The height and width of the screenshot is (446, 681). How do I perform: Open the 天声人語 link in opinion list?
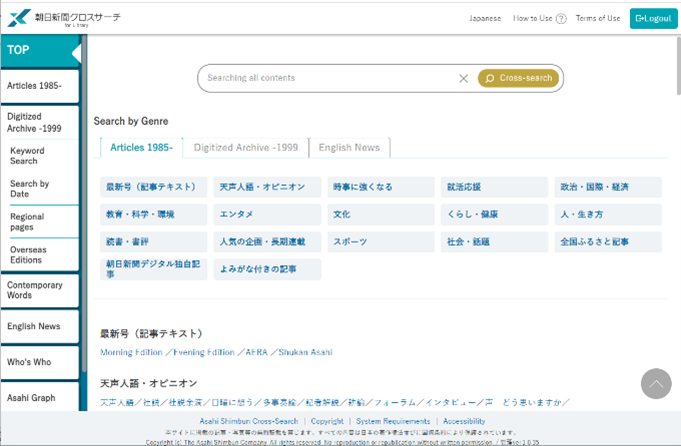(117, 403)
